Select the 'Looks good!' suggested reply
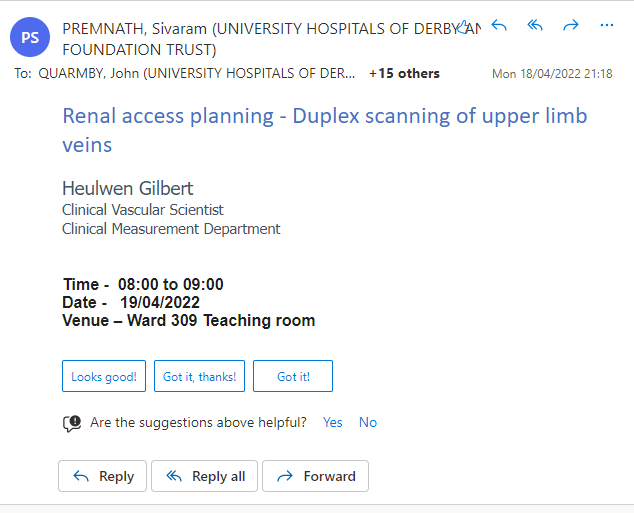The image size is (634, 513). click(x=104, y=376)
